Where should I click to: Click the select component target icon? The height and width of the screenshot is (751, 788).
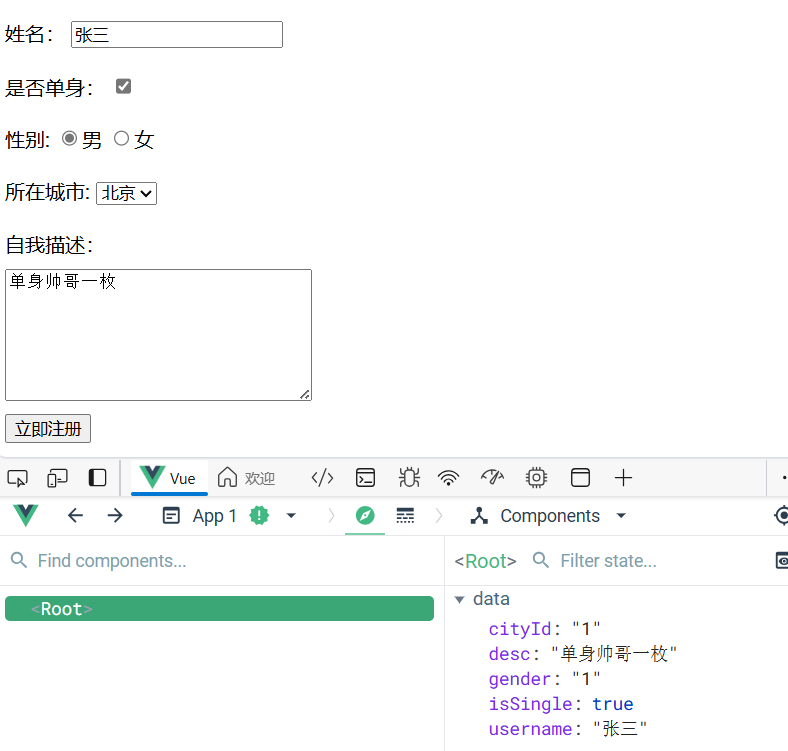coord(781,516)
